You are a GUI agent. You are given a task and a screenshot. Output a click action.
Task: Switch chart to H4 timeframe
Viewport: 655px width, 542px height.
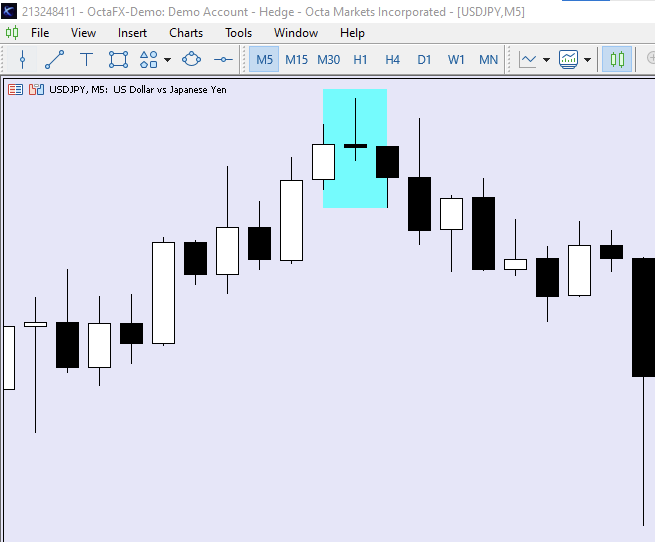392,60
